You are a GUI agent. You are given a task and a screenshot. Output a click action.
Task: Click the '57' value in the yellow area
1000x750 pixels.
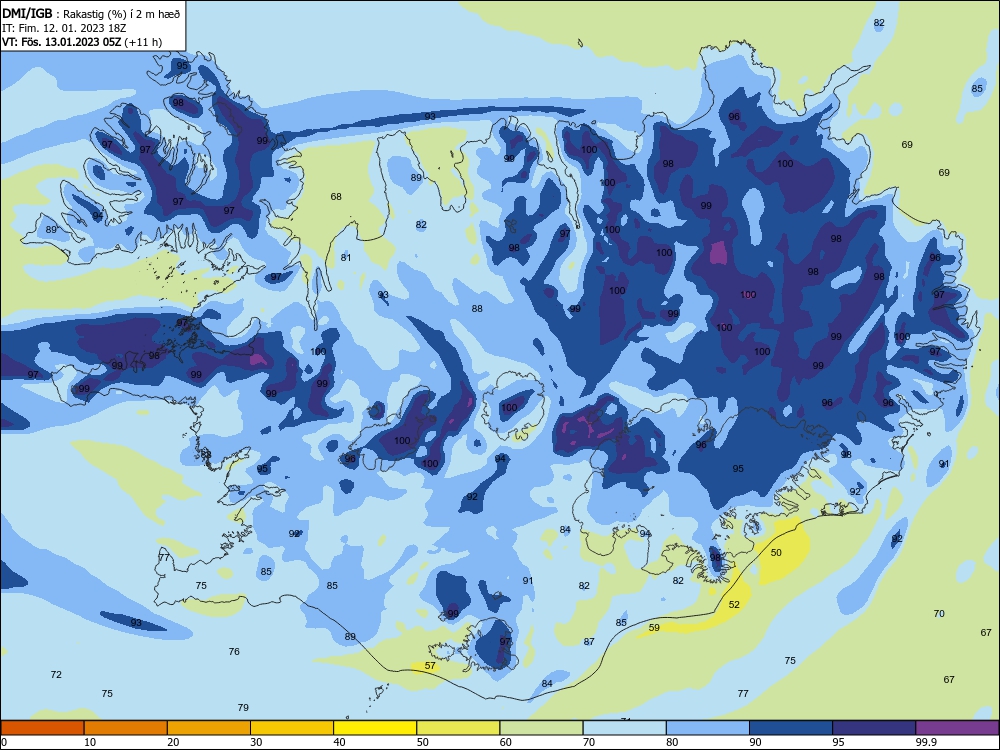pyautogui.click(x=430, y=666)
